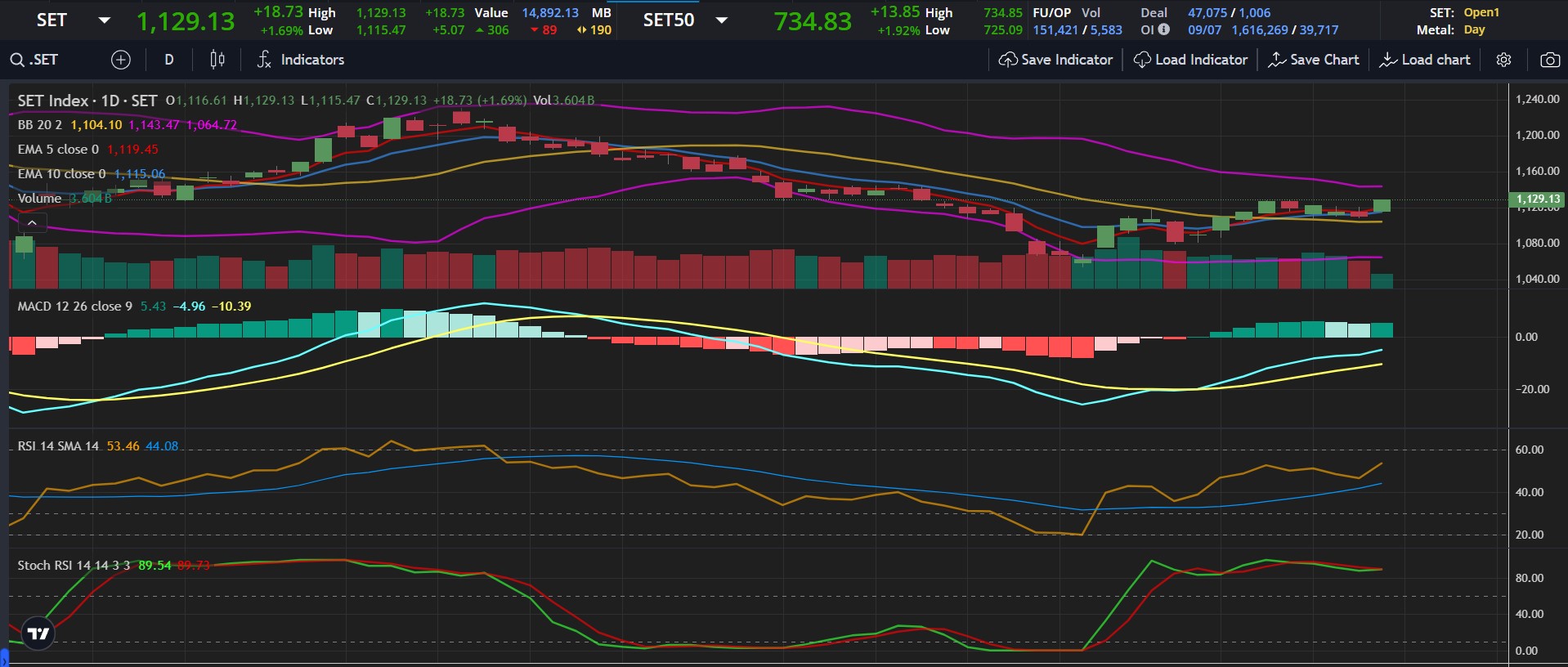The height and width of the screenshot is (667, 1568).
Task: Click the Stoch RSI value 89.54
Action: [155, 566]
